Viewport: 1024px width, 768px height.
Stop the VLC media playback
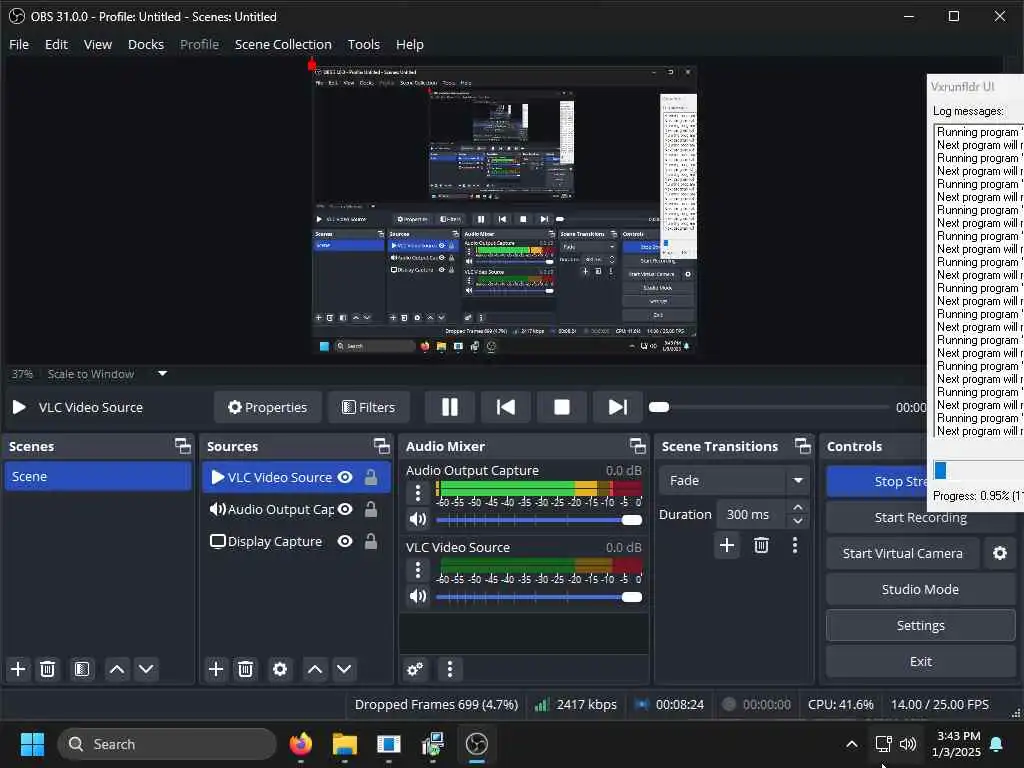[562, 408]
